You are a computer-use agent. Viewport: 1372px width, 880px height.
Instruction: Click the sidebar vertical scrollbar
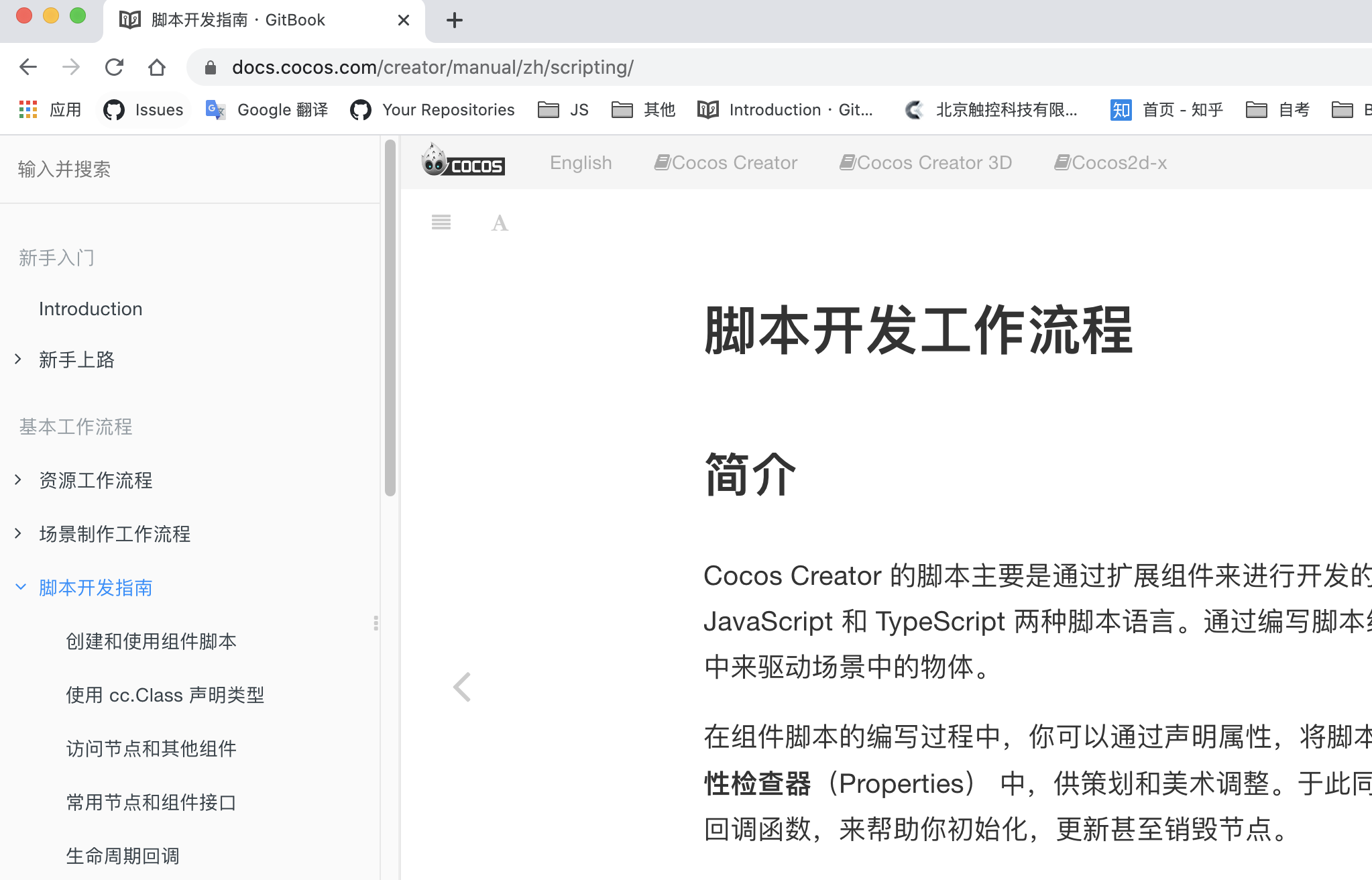click(390, 319)
